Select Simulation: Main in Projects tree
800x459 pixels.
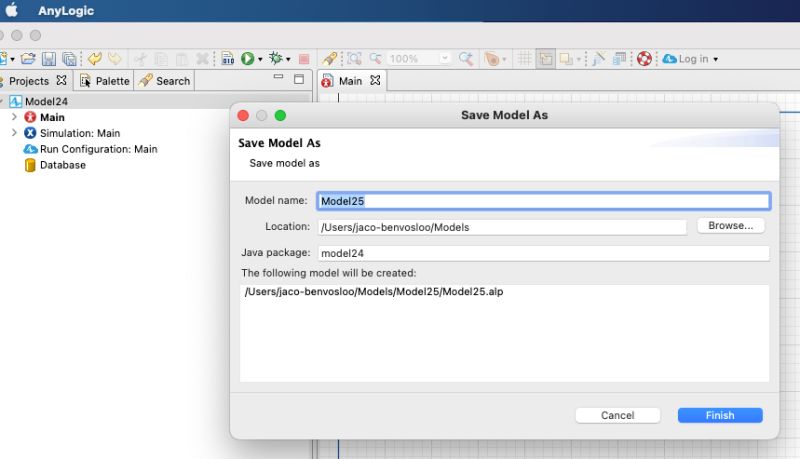coord(80,133)
